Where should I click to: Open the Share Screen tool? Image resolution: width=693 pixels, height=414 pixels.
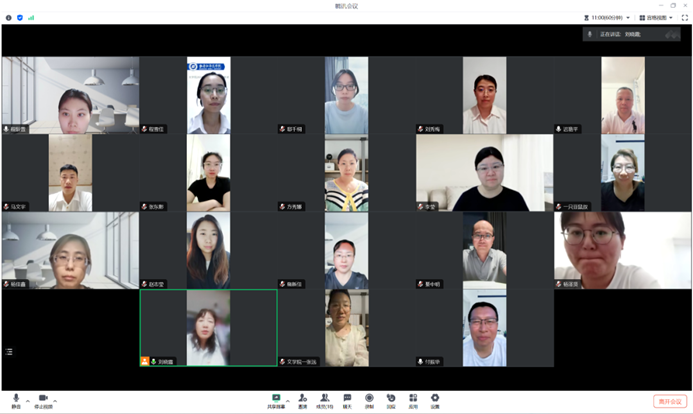[x=275, y=398]
